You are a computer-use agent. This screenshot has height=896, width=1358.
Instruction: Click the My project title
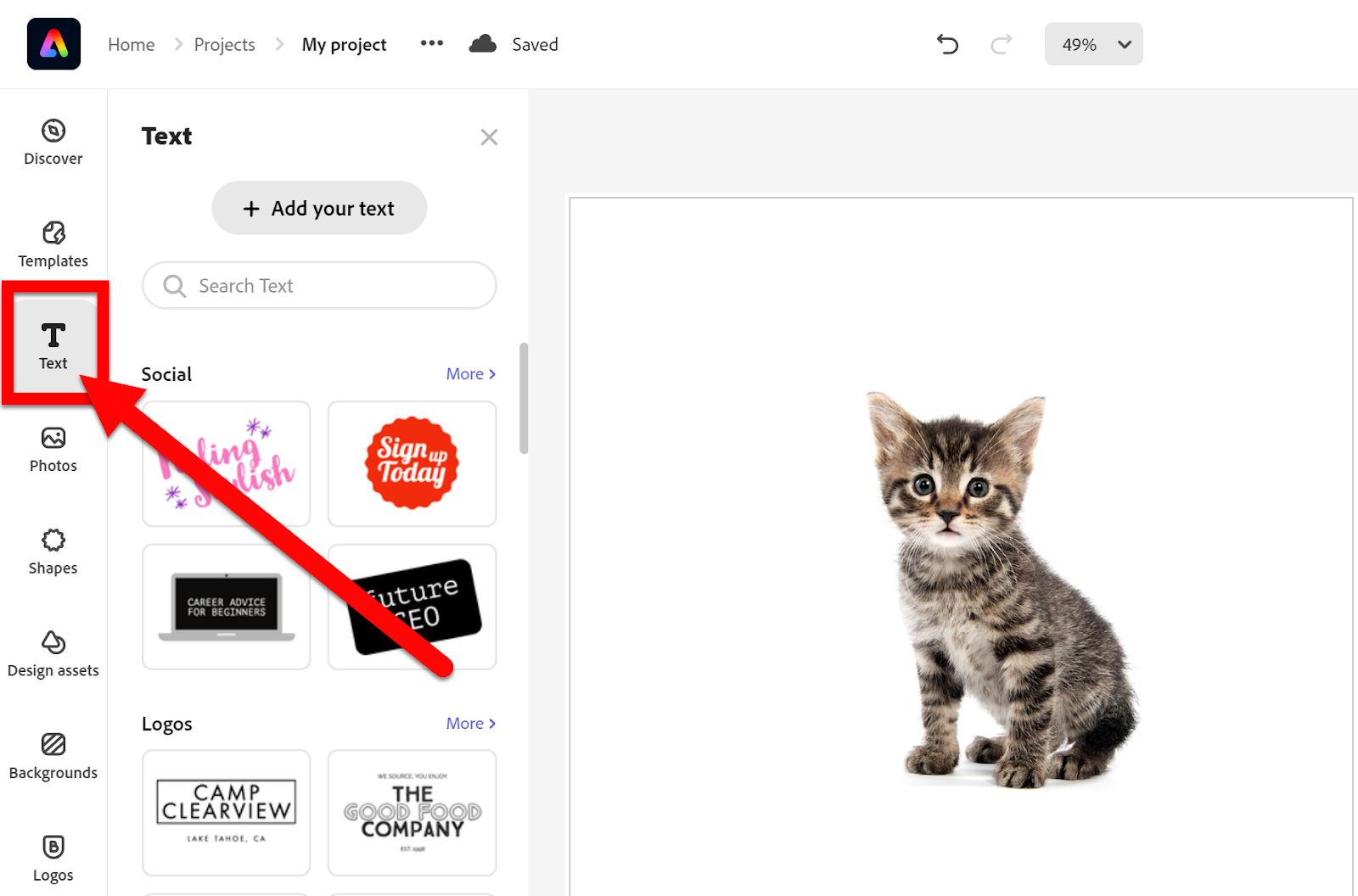coord(344,44)
